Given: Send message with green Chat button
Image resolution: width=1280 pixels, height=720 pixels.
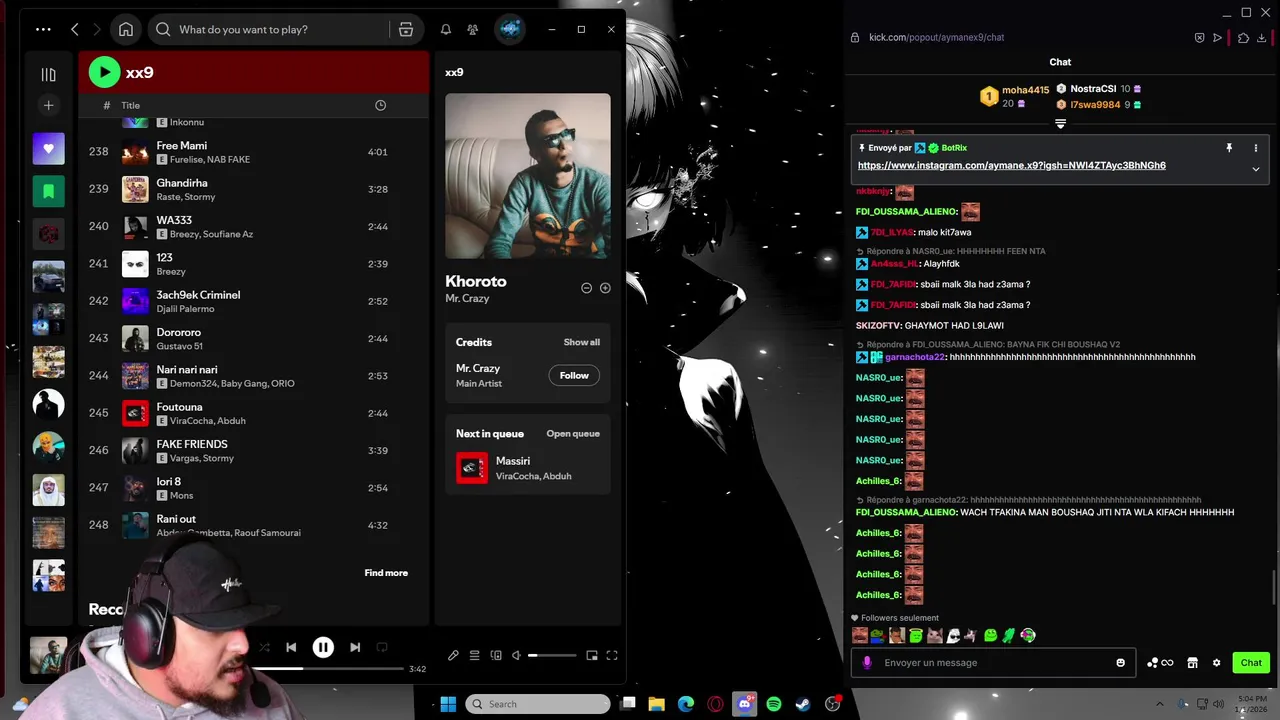Looking at the screenshot, I should [x=1251, y=662].
